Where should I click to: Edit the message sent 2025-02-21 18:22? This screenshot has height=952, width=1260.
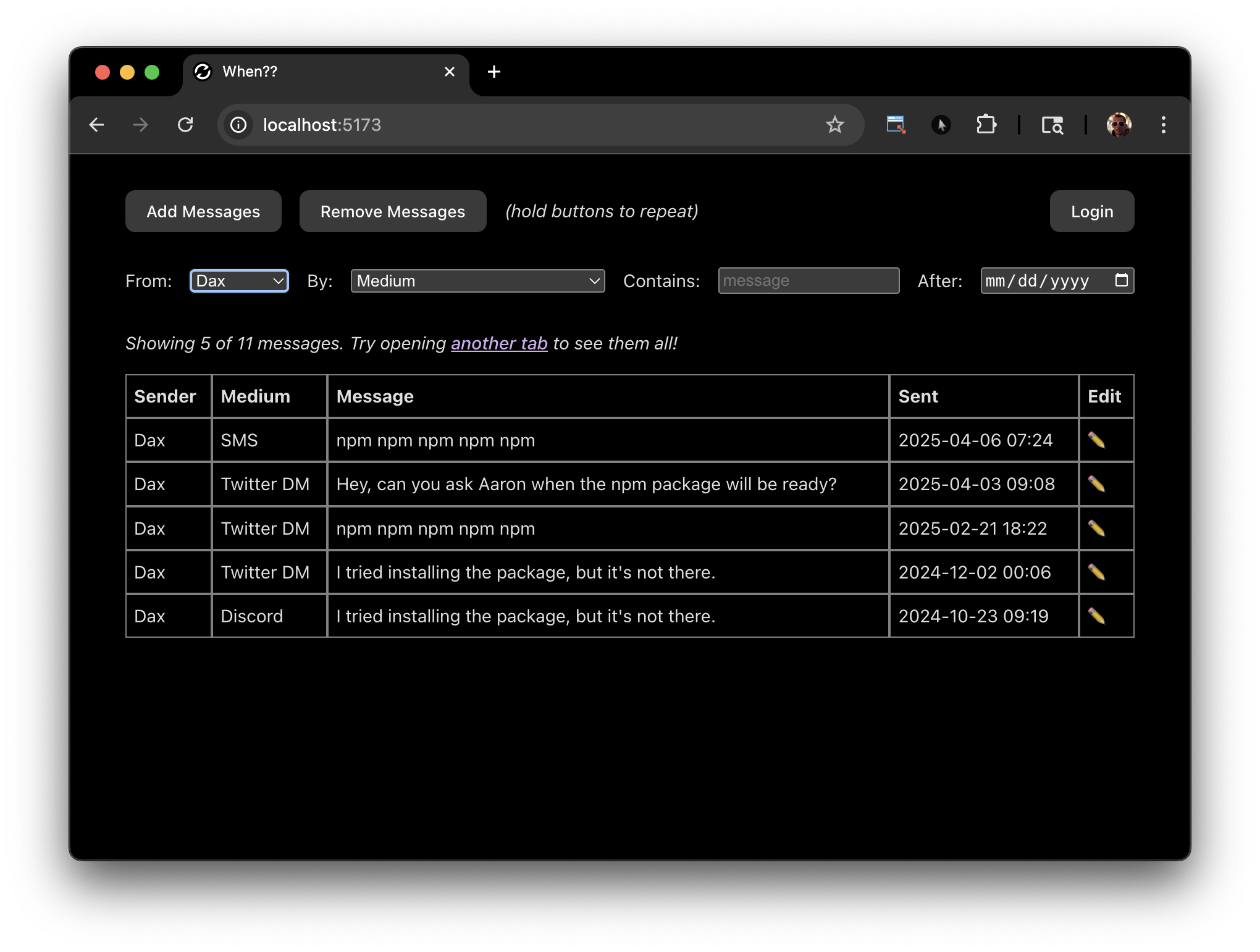click(1096, 528)
